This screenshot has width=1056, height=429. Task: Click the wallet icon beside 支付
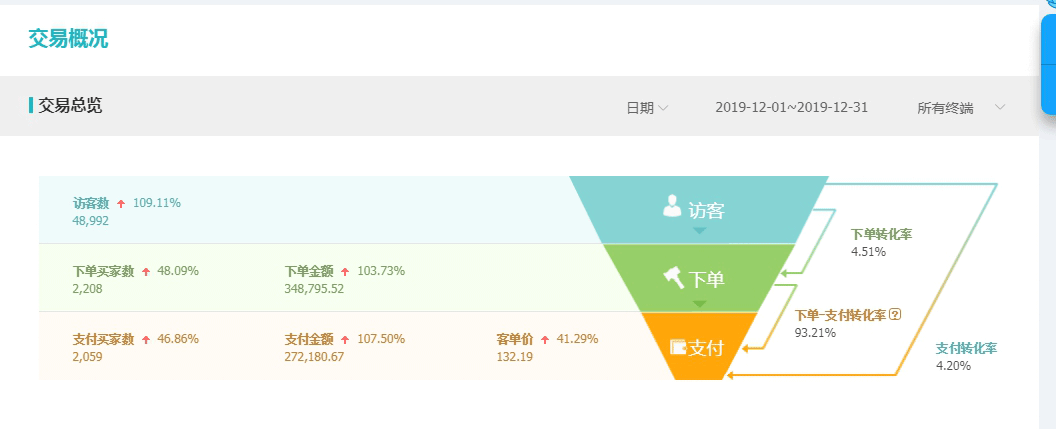coord(677,347)
